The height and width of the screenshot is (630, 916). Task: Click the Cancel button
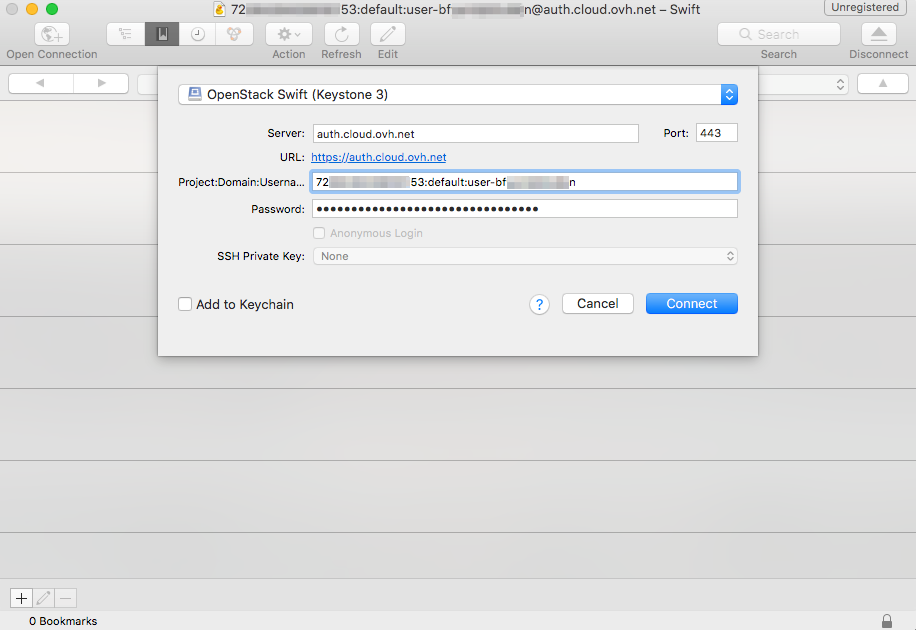pos(597,303)
